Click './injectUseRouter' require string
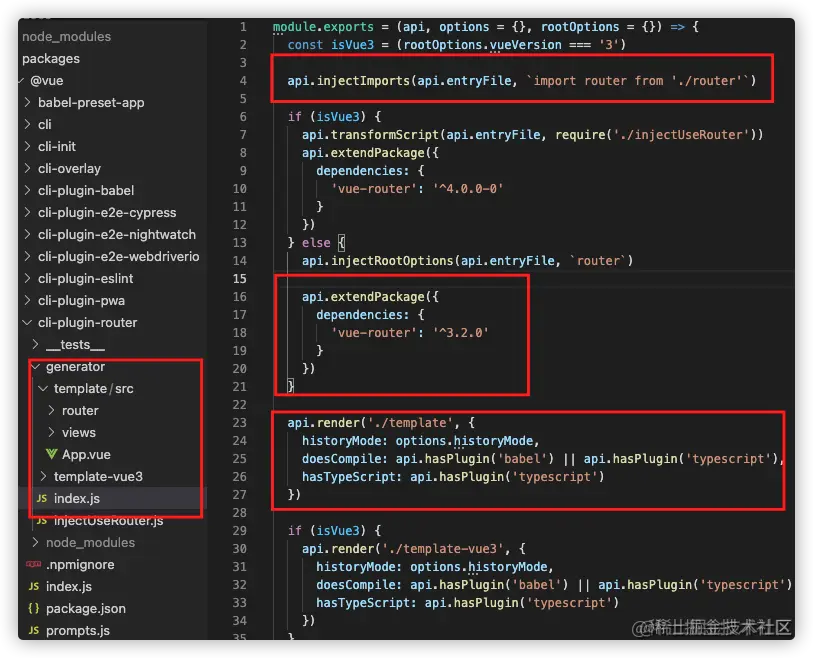The image size is (813, 658). coord(681,135)
